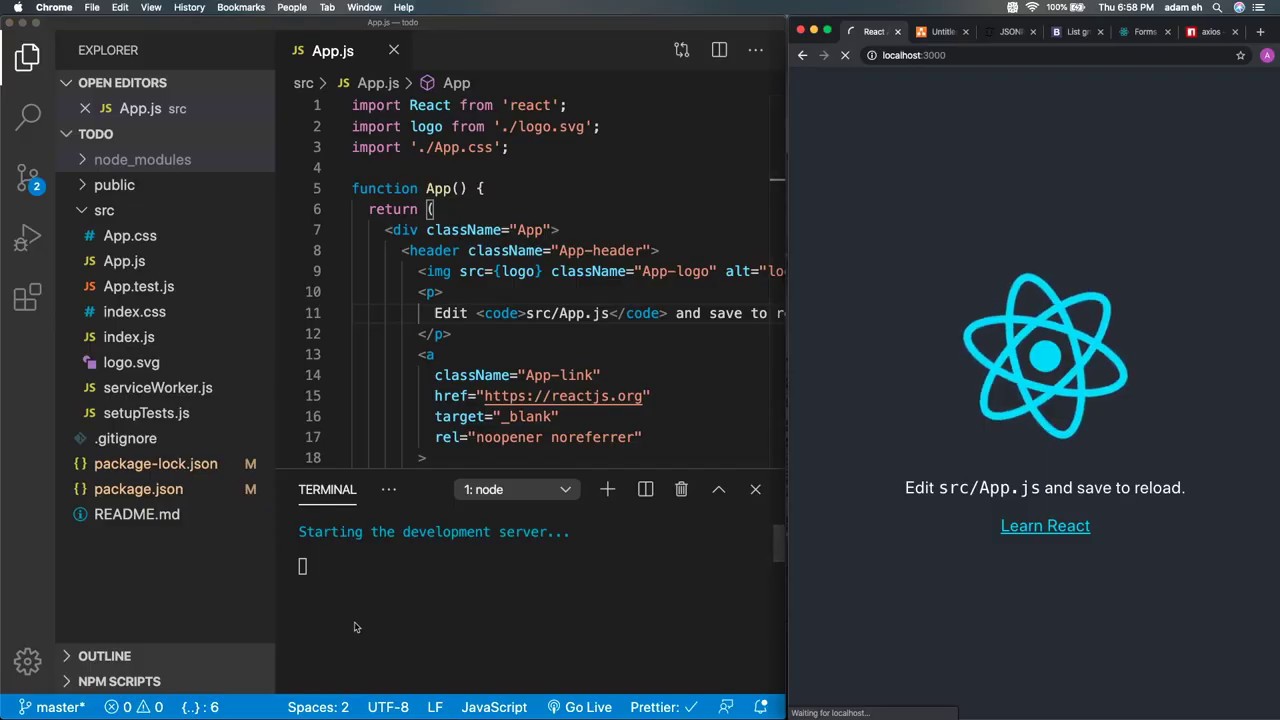Close the terminal panel
The width and height of the screenshot is (1280, 720).
755,489
